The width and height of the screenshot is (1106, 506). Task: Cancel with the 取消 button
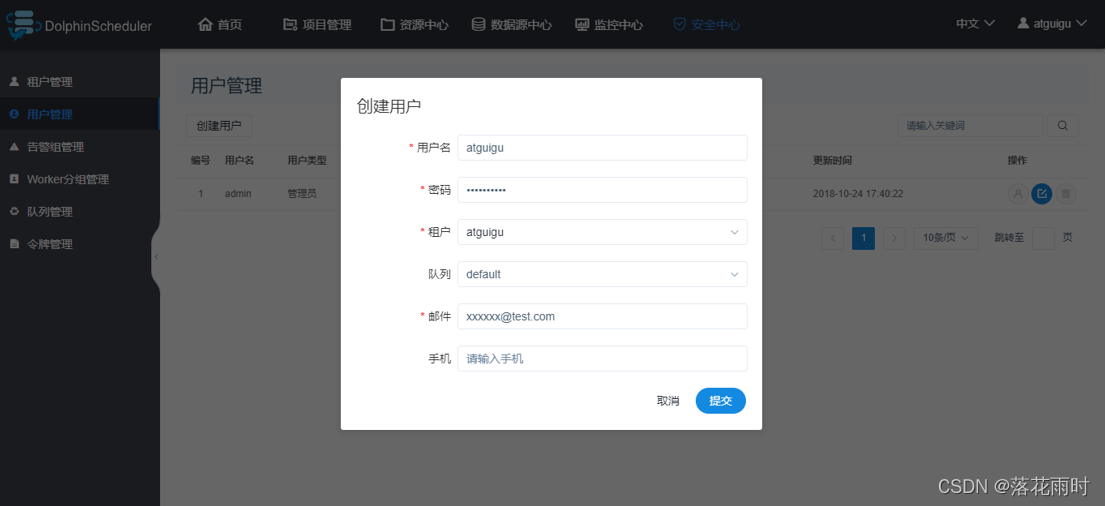click(668, 401)
